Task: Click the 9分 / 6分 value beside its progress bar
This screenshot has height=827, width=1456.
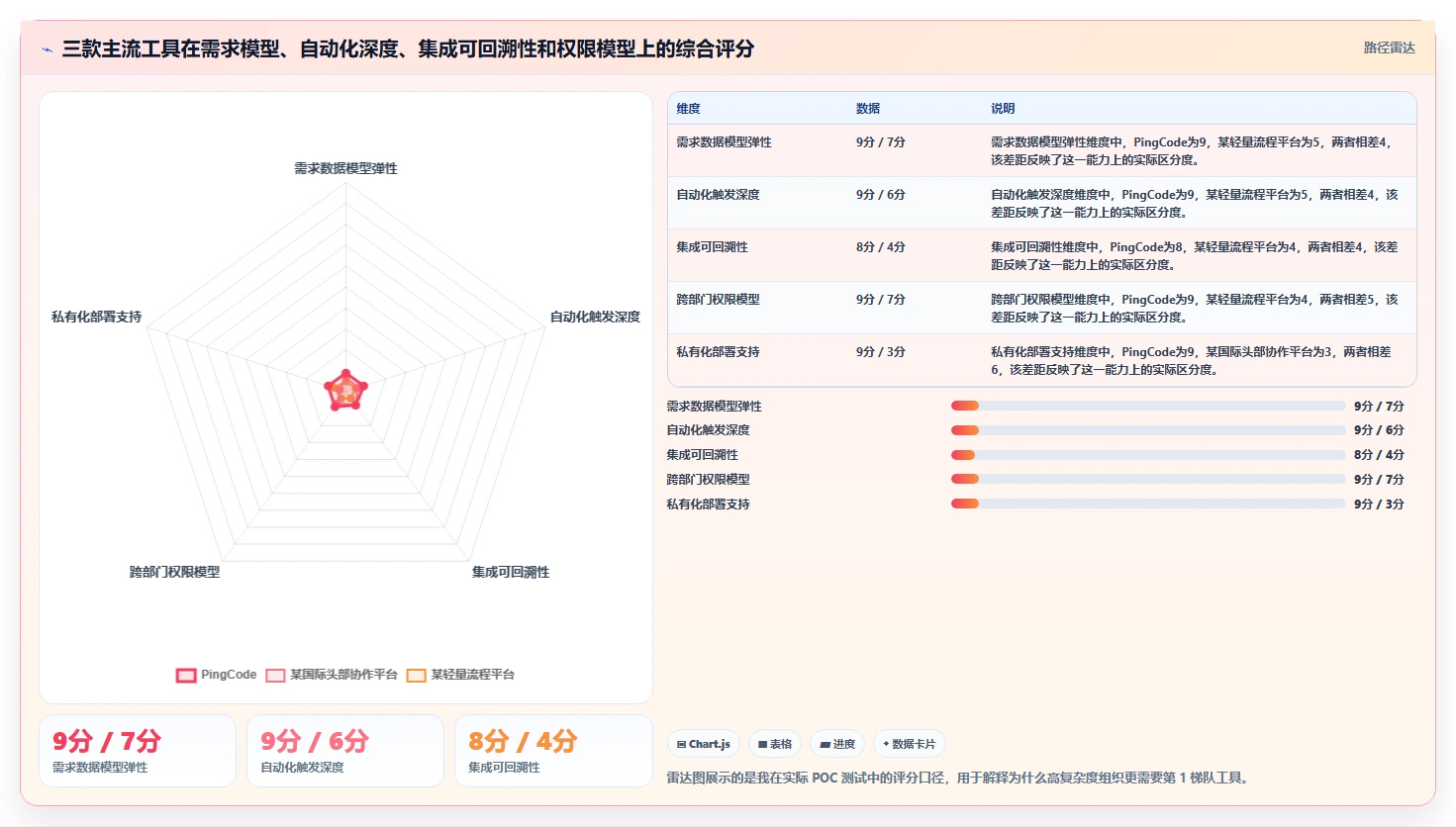Action: pyautogui.click(x=1379, y=430)
